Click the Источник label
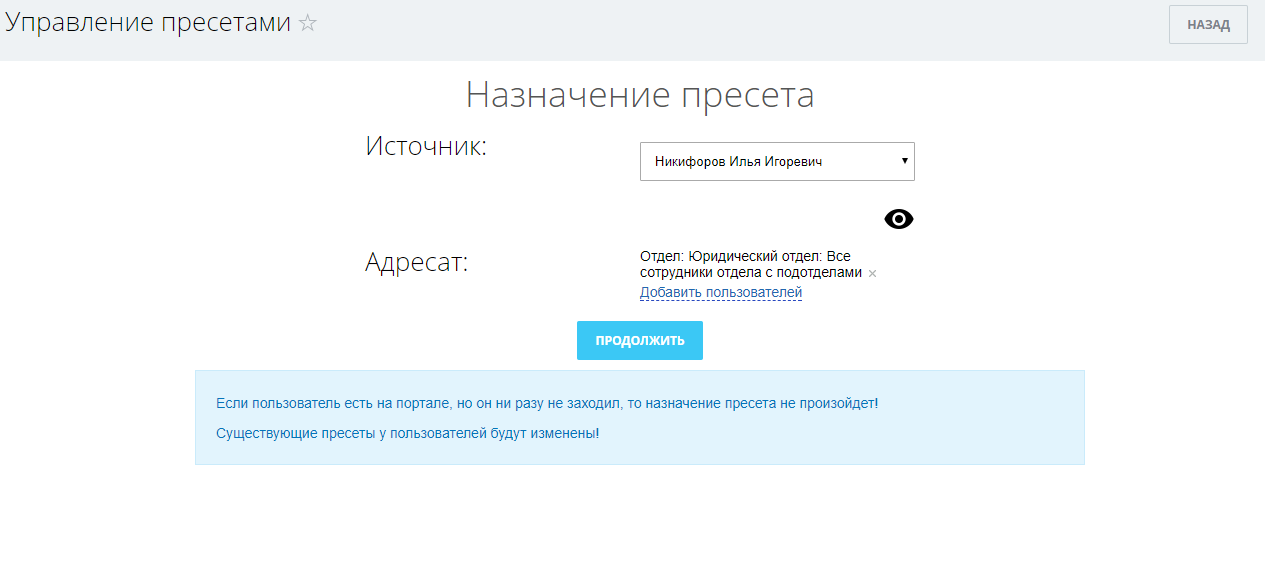Image resolution: width=1265 pixels, height=563 pixels. 425,147
